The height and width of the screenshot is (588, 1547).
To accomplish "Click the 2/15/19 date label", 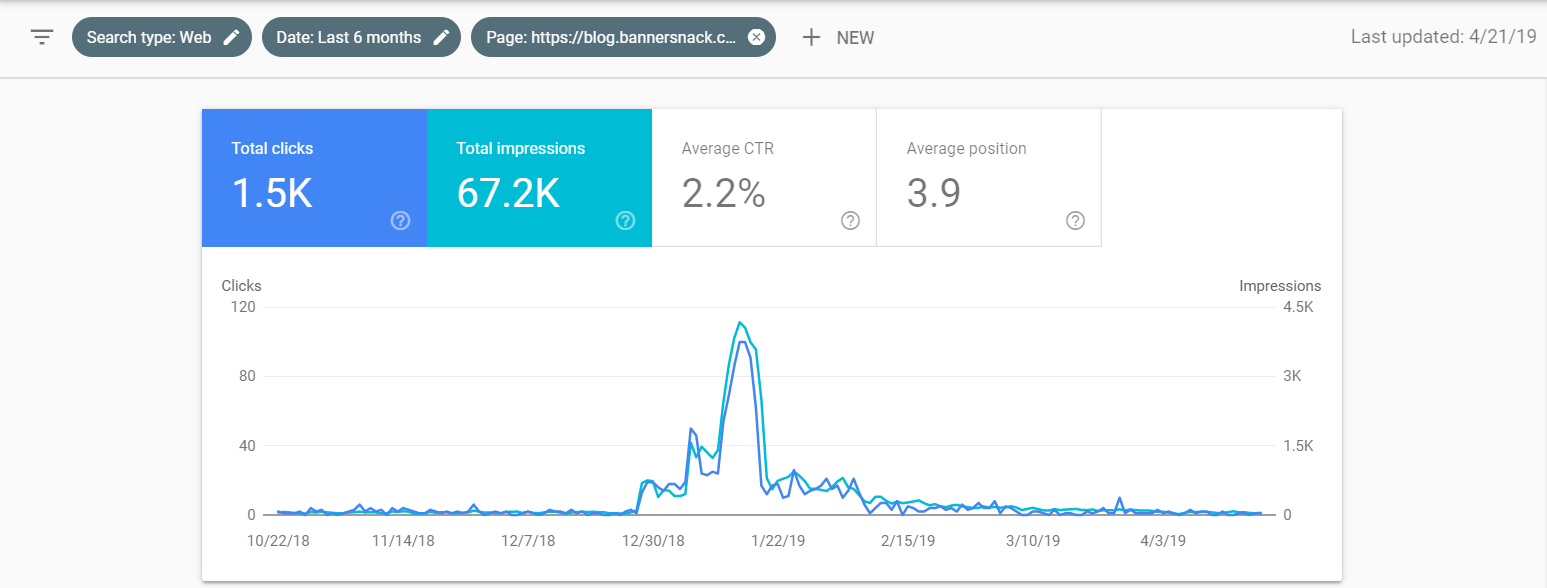I will [x=908, y=540].
